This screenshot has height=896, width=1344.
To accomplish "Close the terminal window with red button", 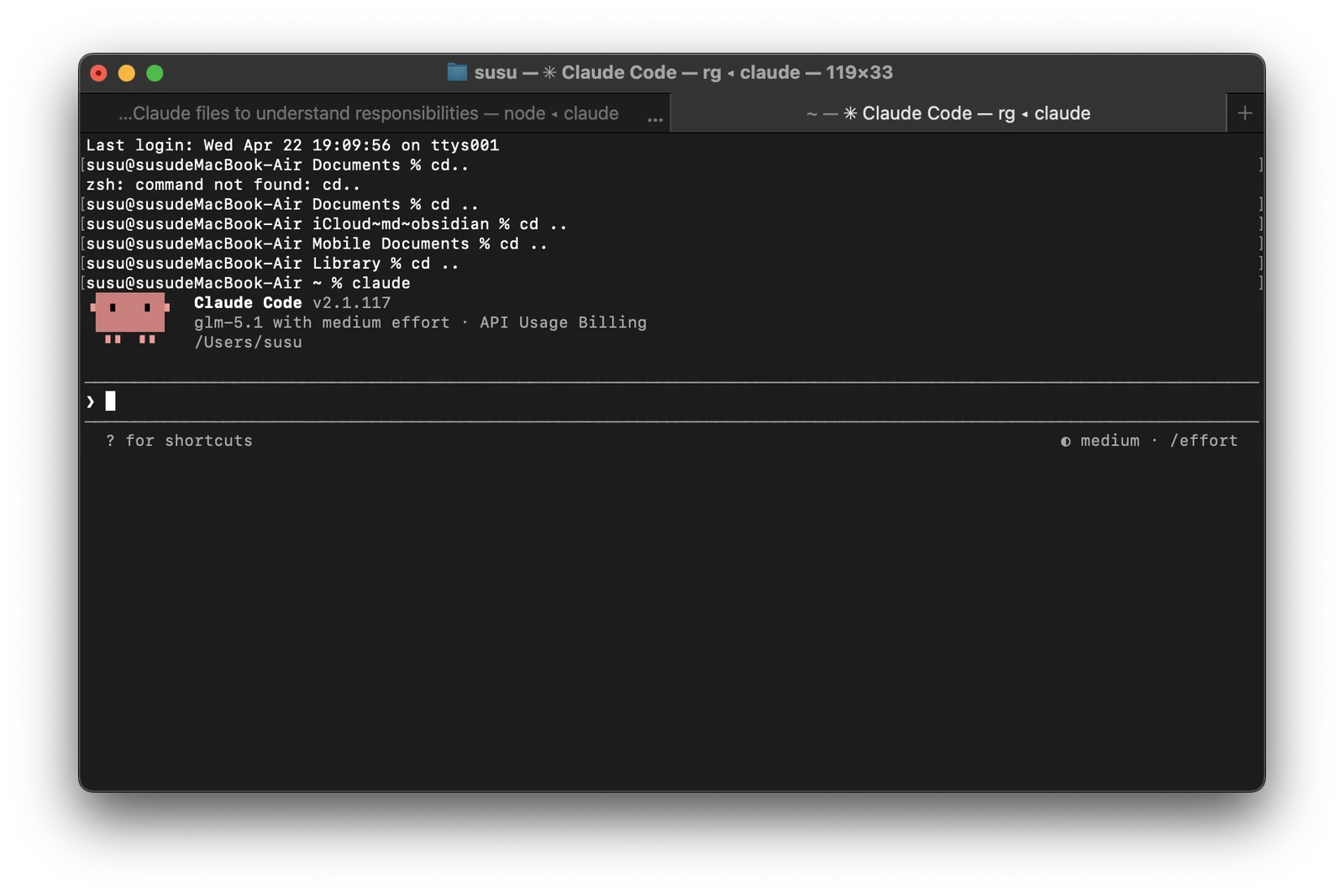I will point(98,73).
